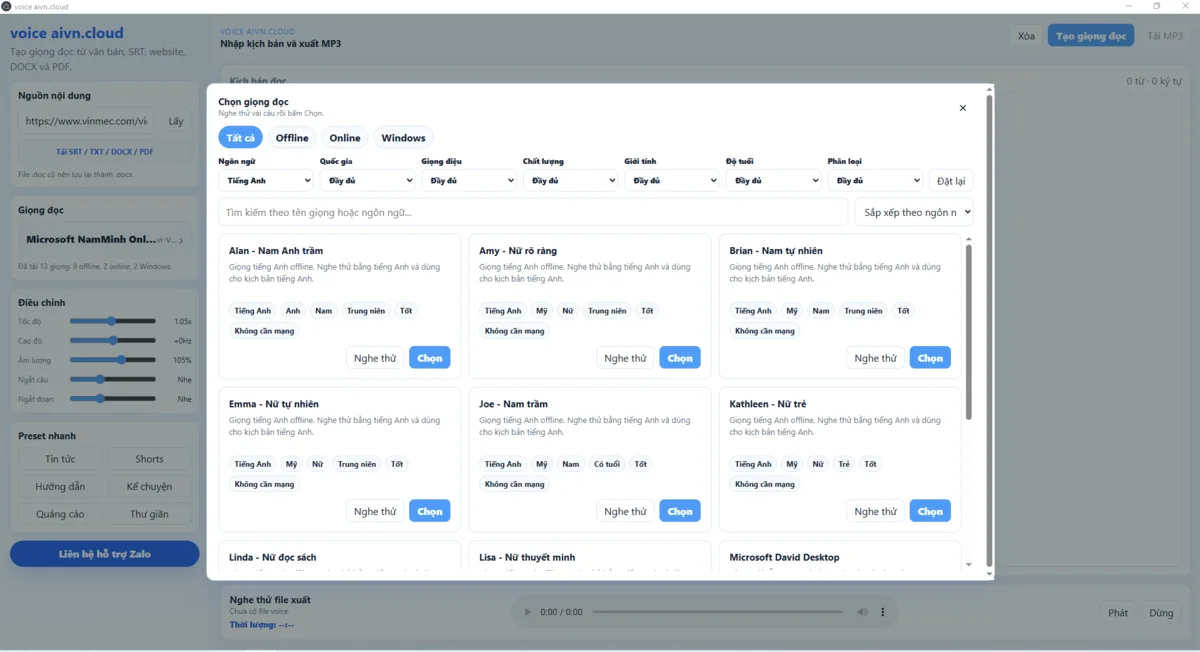Click Tải SRT / TXT / DOCX / PDF
Screen dimensions: 1200x652
click(x=105, y=152)
